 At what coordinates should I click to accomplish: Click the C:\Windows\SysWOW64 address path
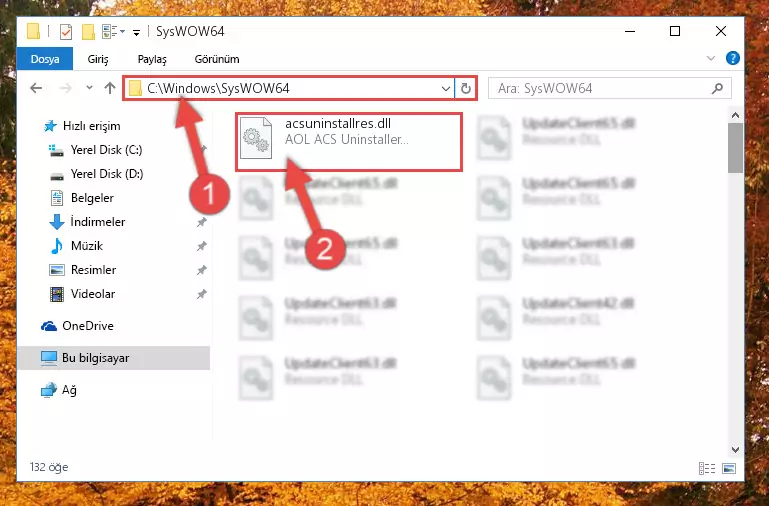(x=218, y=89)
